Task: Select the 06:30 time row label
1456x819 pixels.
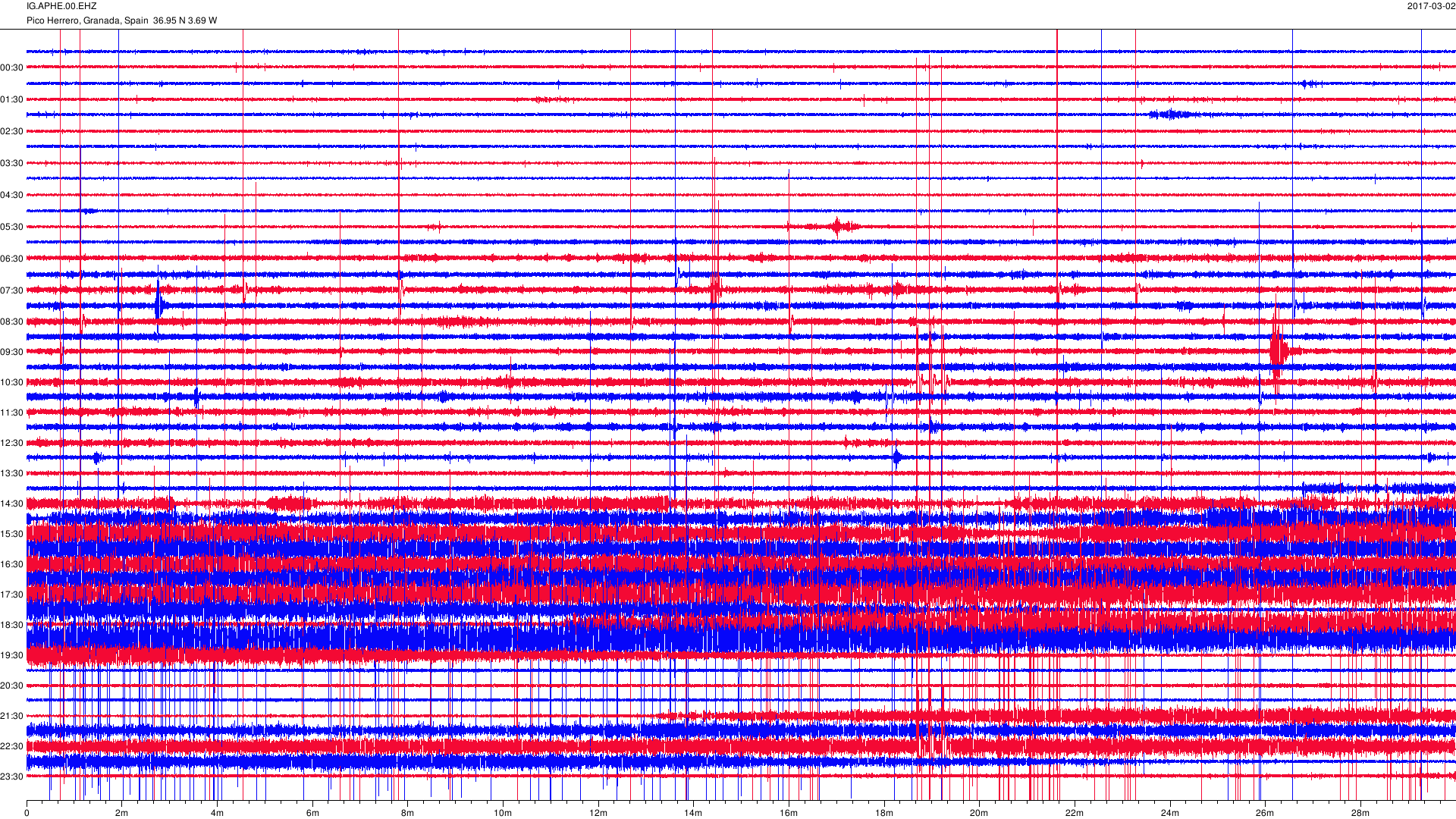Action: coord(12,259)
